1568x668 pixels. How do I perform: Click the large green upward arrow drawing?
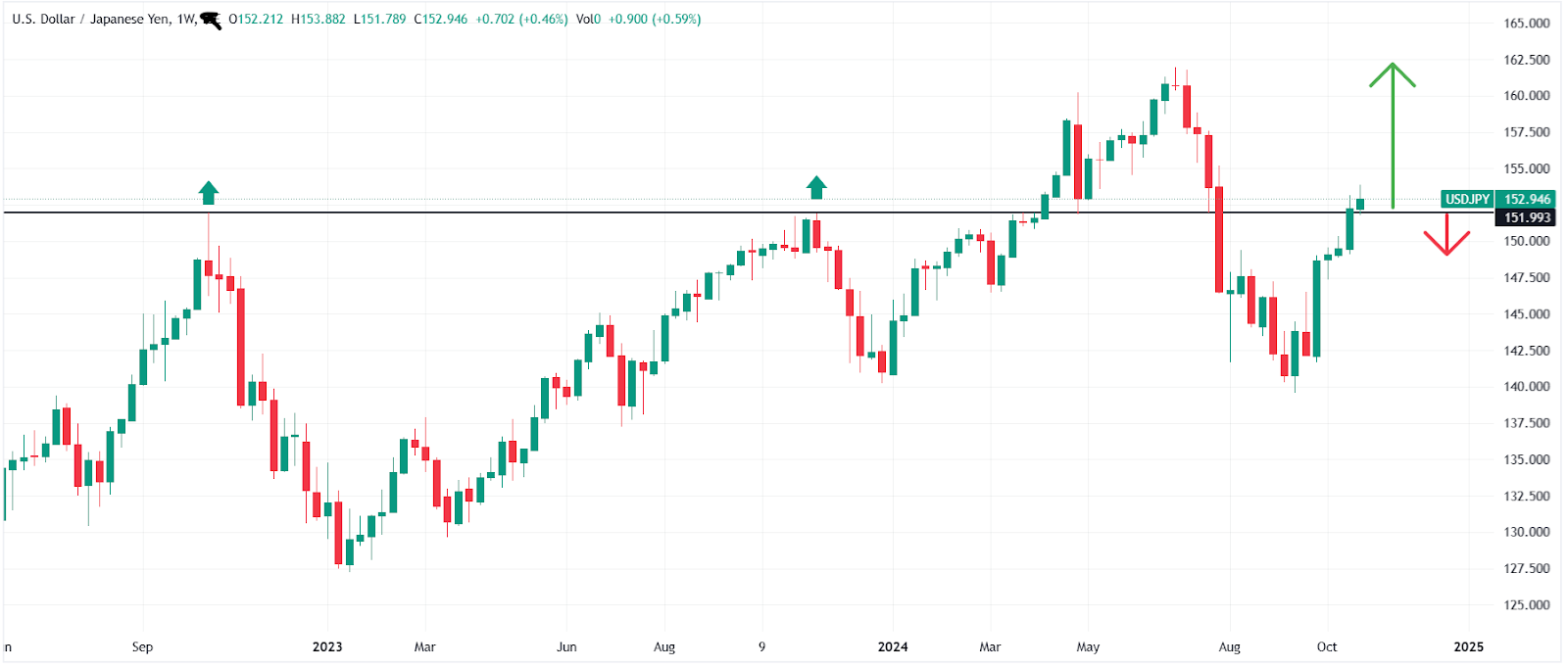(1393, 135)
